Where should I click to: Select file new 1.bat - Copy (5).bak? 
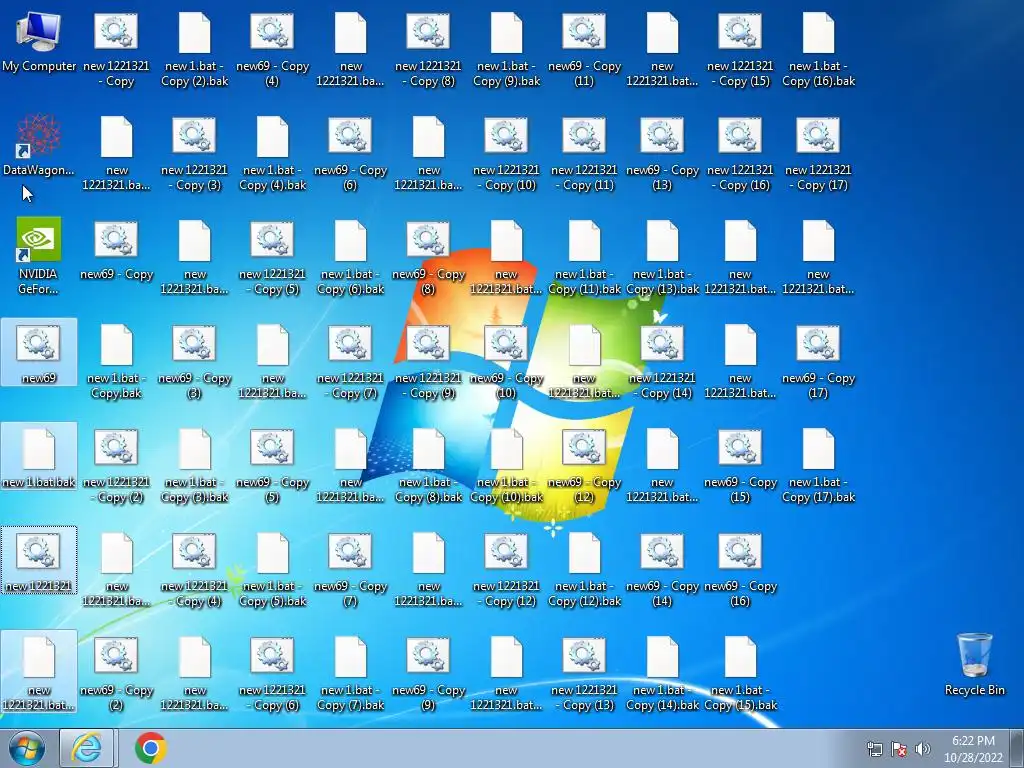point(272,569)
